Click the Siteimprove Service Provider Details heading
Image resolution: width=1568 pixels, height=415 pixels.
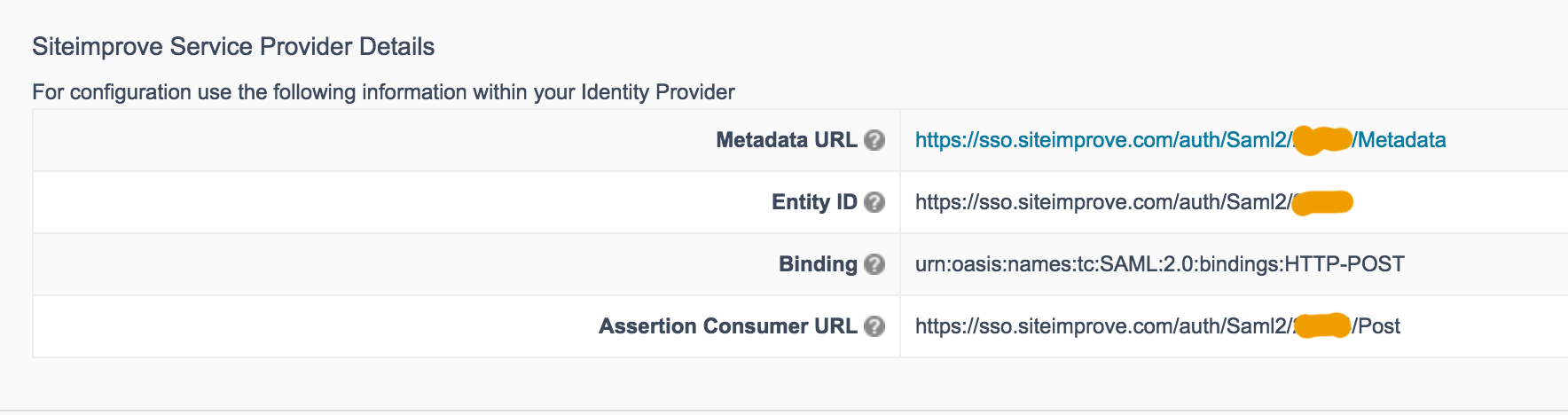click(x=233, y=47)
